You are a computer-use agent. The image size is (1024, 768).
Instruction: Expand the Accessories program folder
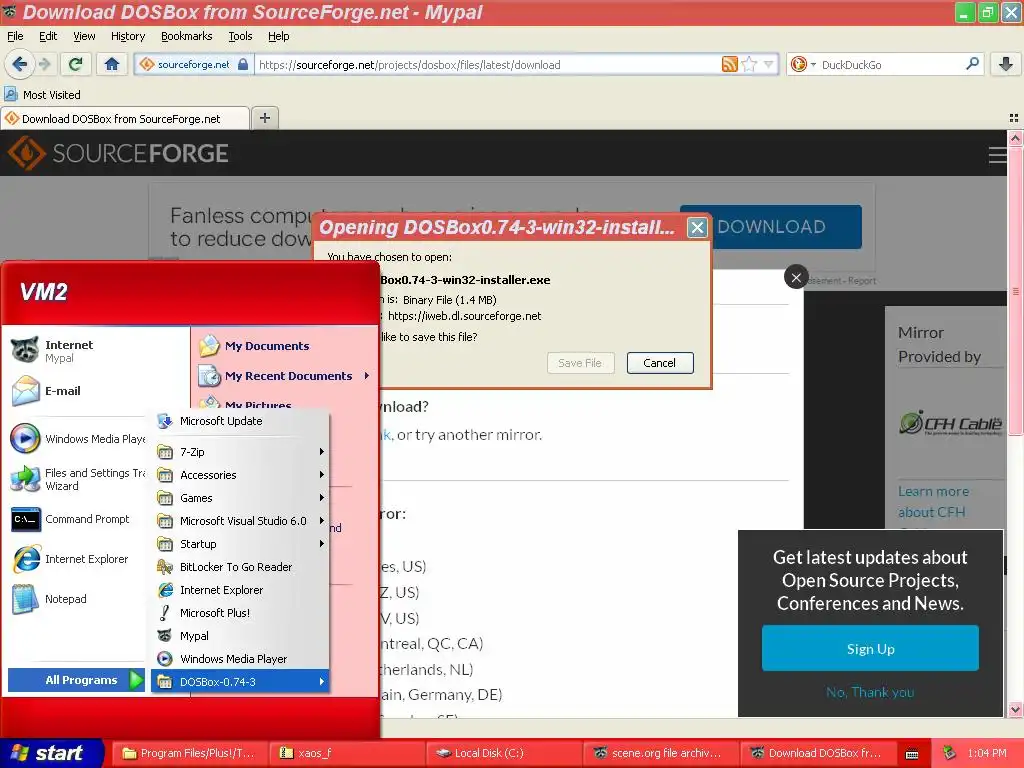tap(240, 475)
